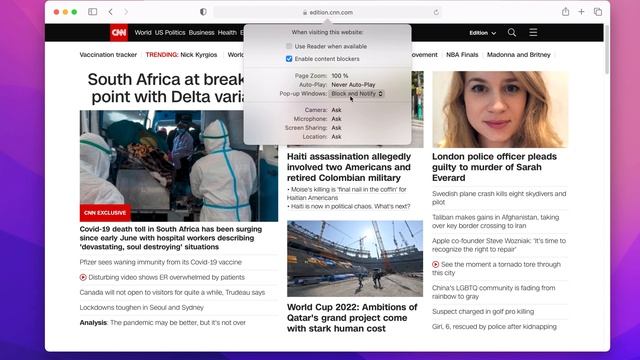Open the Canada will not open story

172,292
